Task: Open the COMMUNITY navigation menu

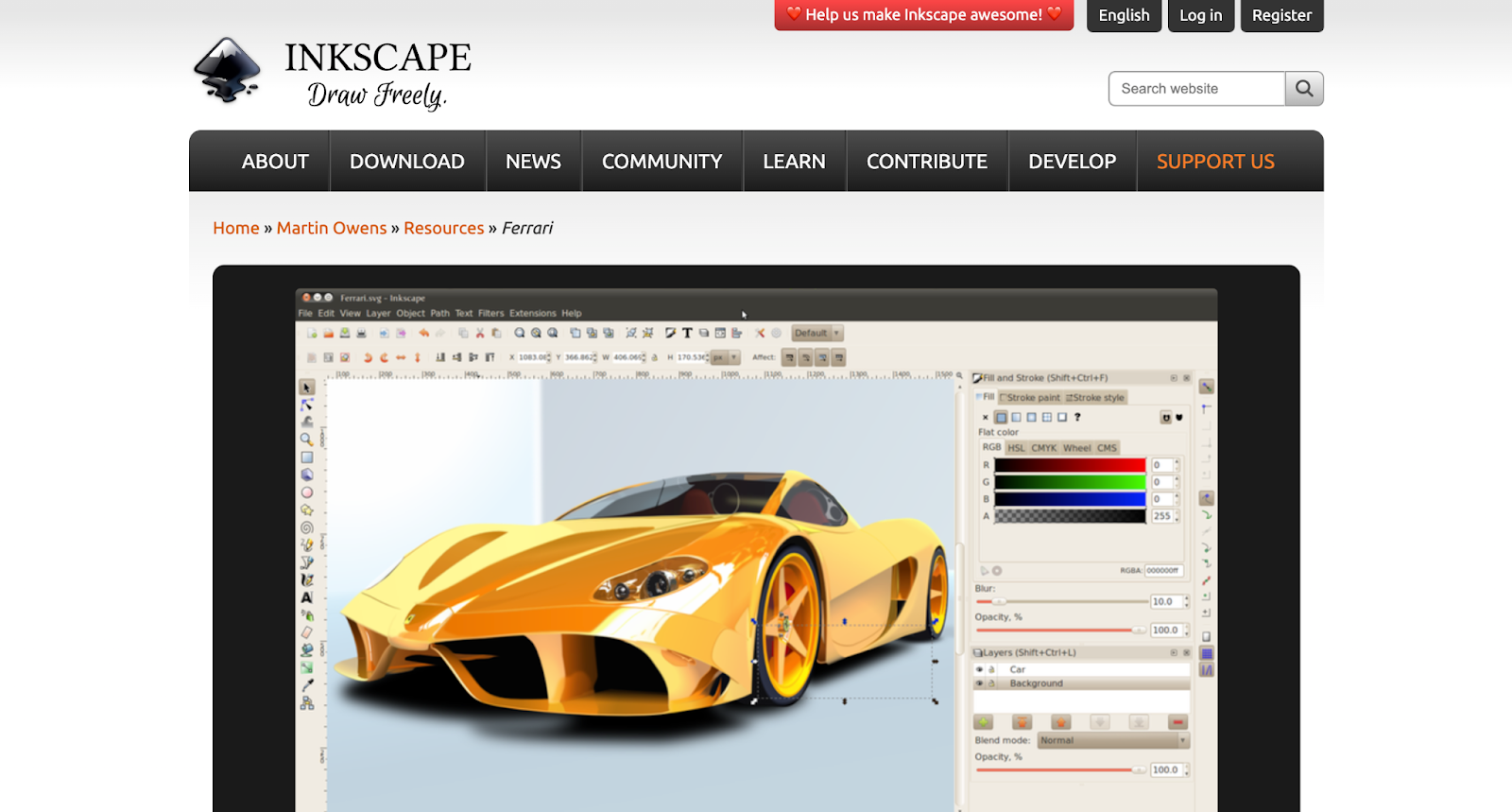Action: click(662, 162)
